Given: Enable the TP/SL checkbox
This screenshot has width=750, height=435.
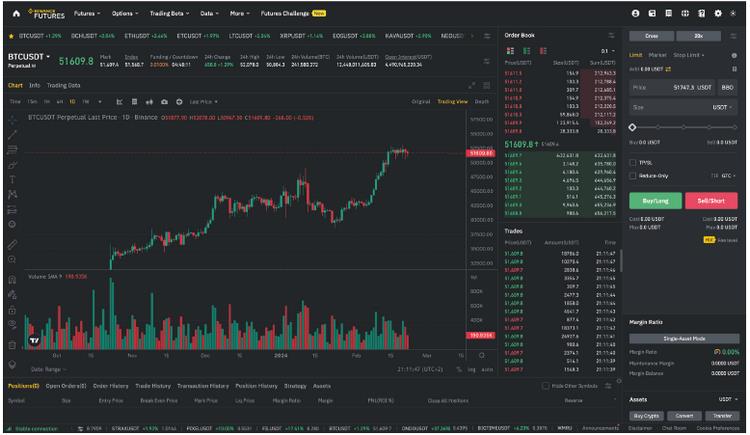Looking at the screenshot, I should 633,162.
